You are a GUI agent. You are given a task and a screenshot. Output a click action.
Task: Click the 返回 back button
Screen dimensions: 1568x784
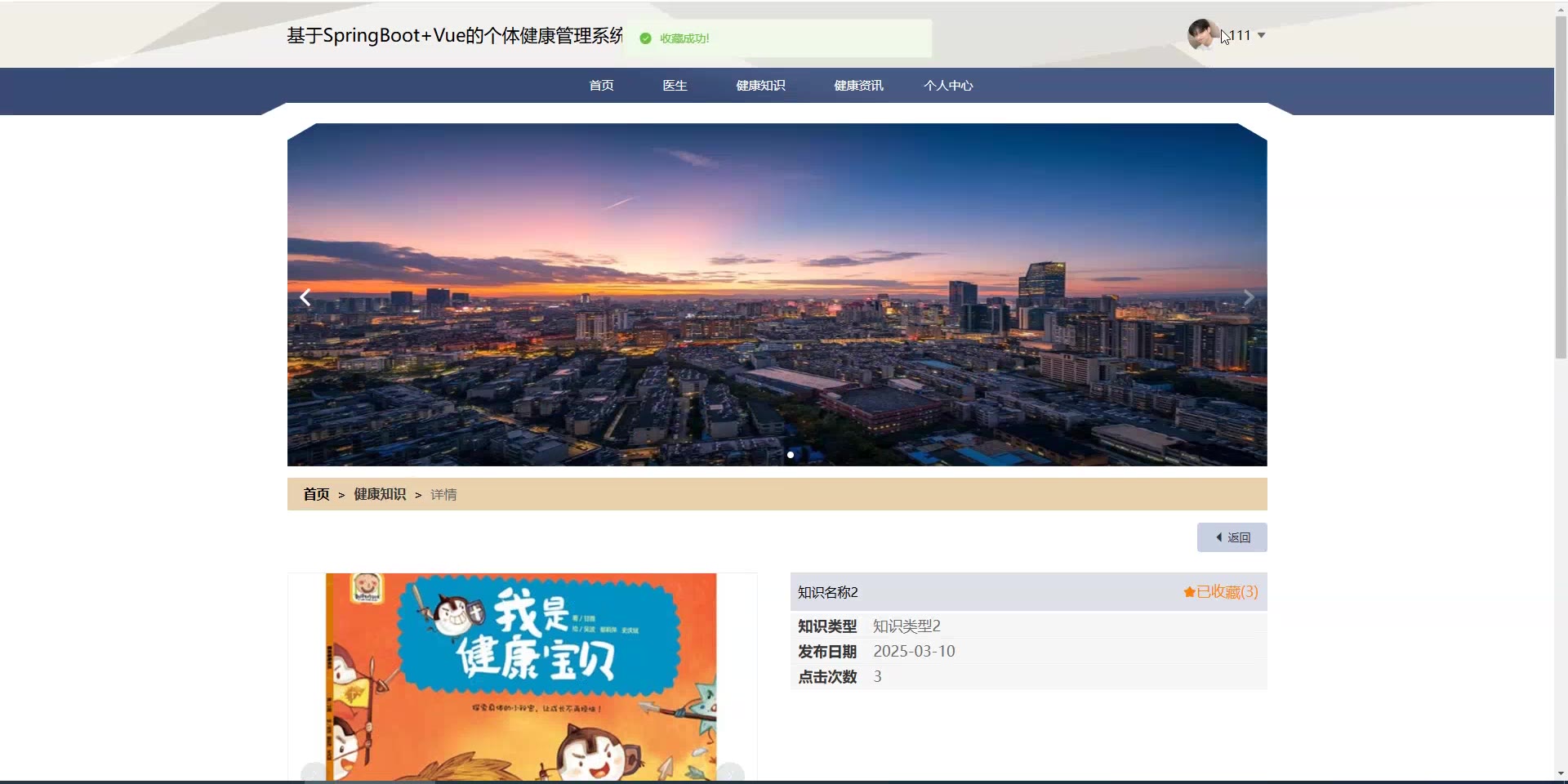tap(1232, 537)
